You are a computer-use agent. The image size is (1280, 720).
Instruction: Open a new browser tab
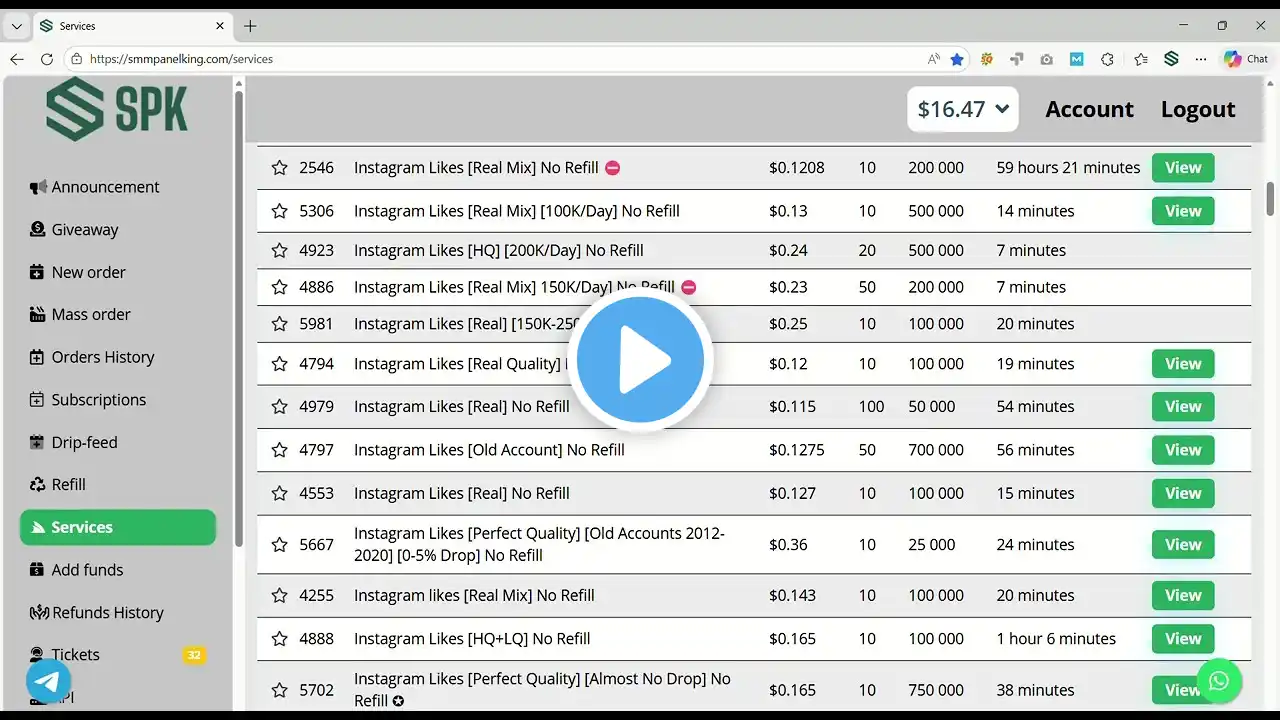coord(250,26)
